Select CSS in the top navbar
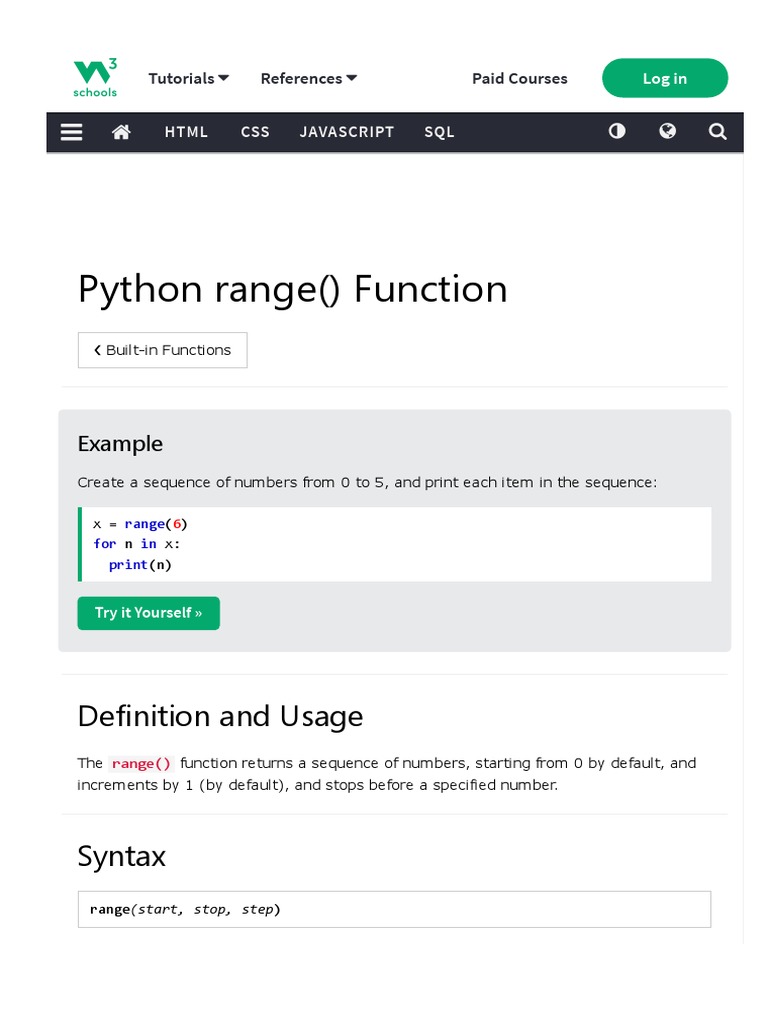The width and height of the screenshot is (768, 1024). pyautogui.click(x=255, y=132)
